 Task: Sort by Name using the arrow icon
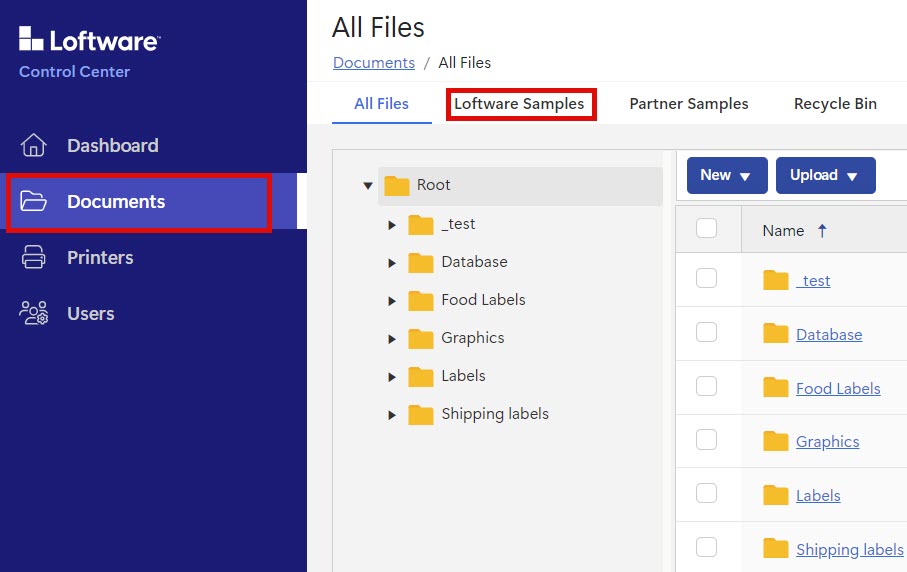point(822,230)
